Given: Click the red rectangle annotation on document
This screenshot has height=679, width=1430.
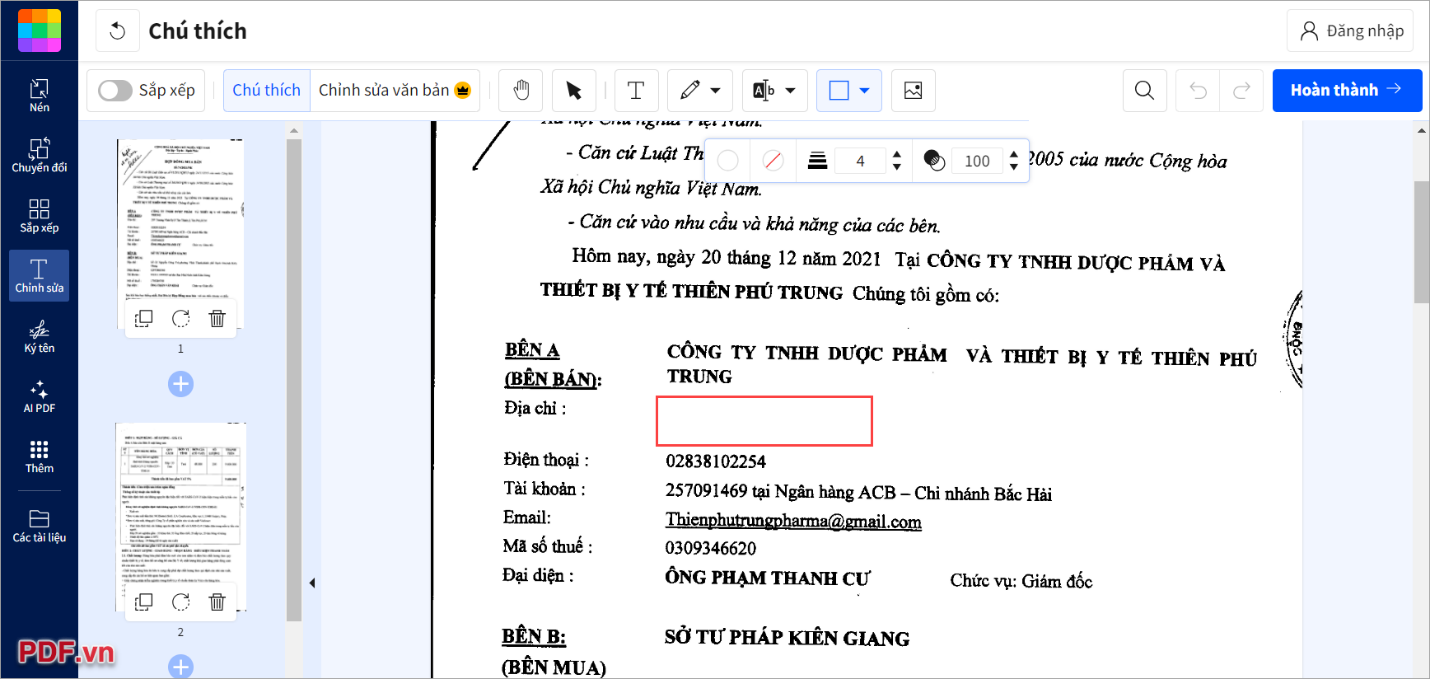Looking at the screenshot, I should point(764,421).
